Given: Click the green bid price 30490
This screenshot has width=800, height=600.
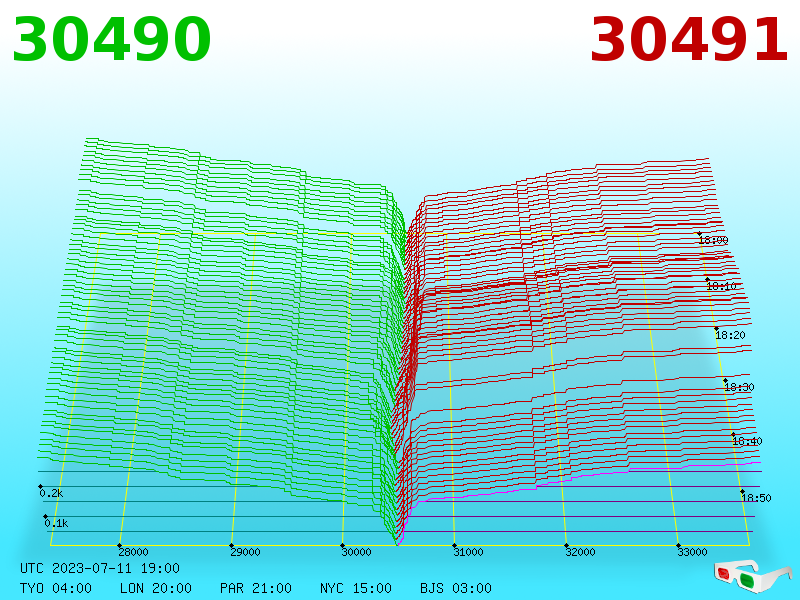Looking at the screenshot, I should point(111,40).
